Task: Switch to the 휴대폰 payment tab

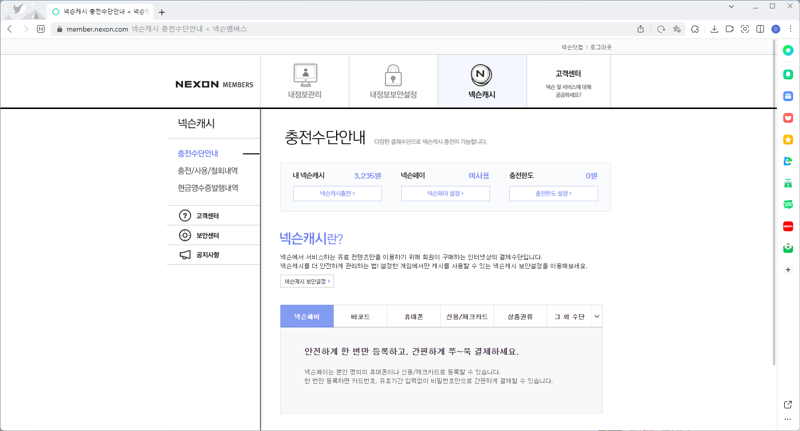Action: (x=414, y=316)
